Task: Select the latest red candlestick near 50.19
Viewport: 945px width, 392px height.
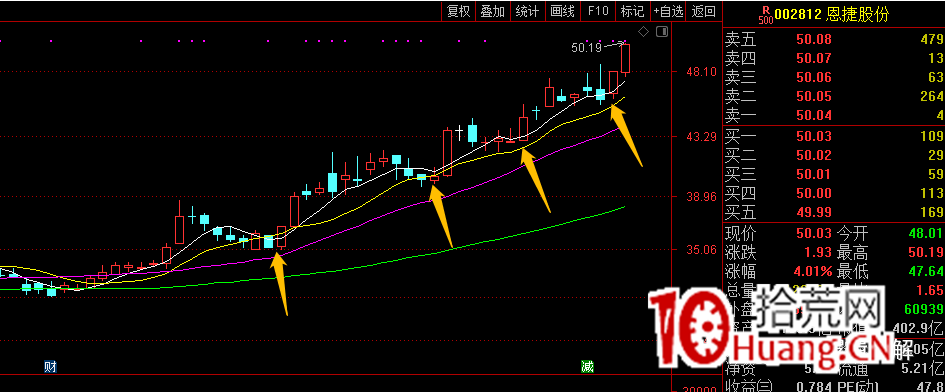Action: [626, 58]
